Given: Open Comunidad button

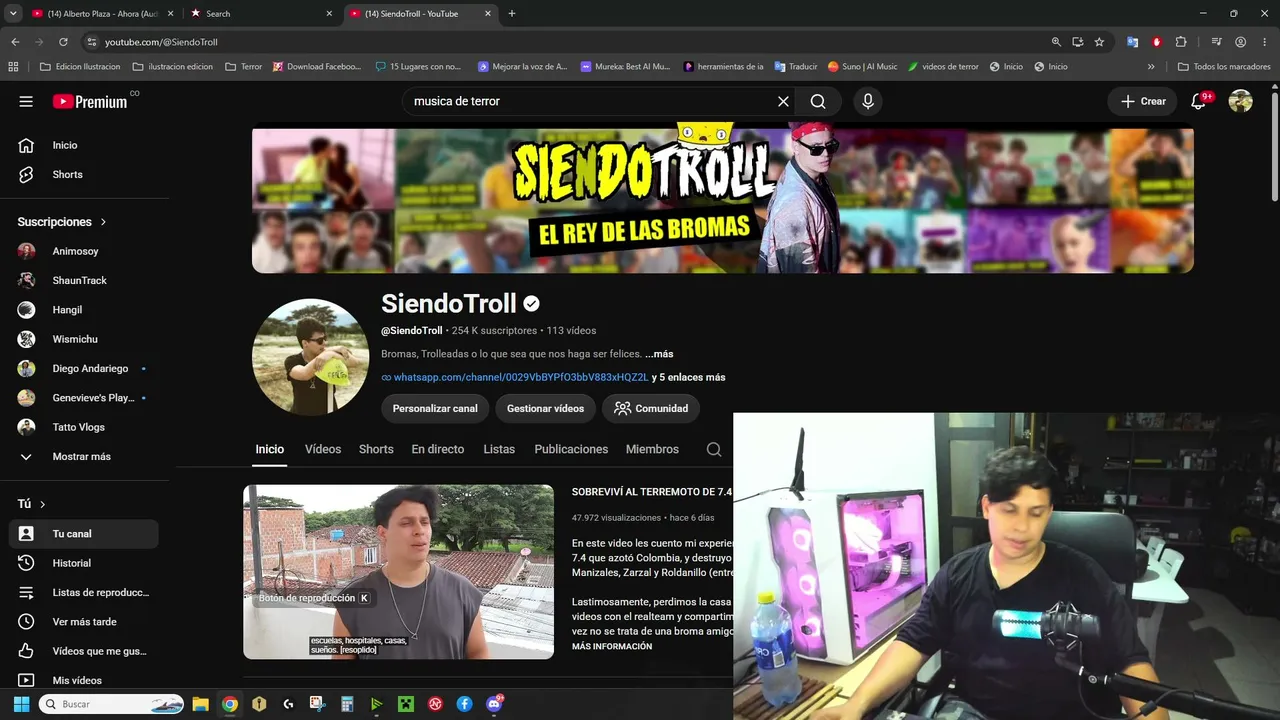Looking at the screenshot, I should 651,408.
